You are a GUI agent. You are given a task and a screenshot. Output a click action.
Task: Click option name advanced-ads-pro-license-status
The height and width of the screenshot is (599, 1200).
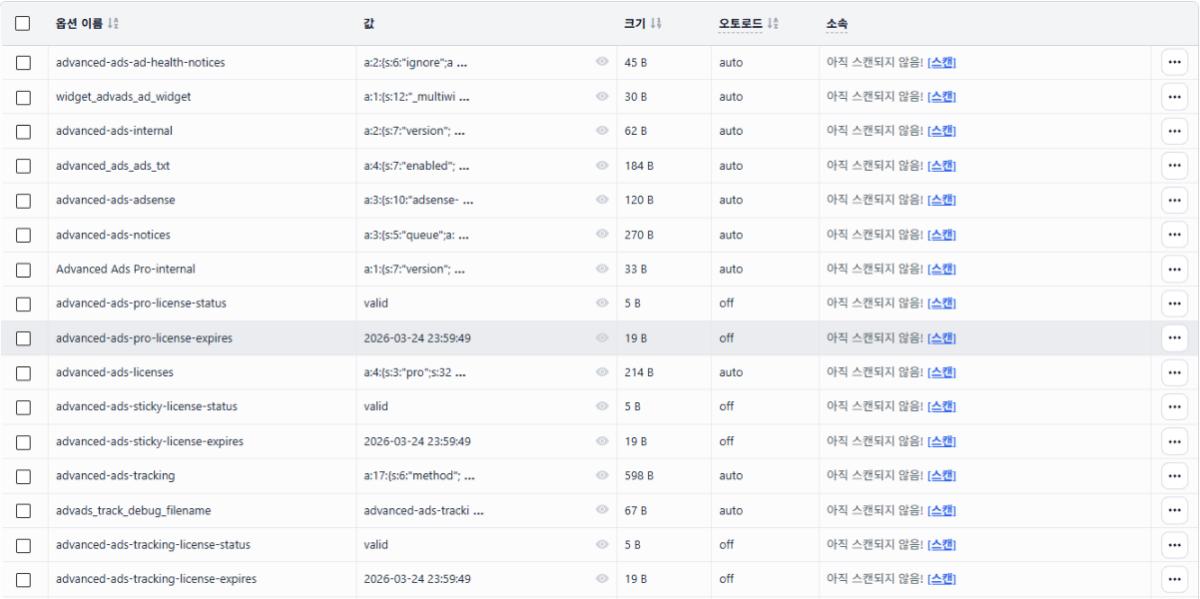tap(142, 303)
